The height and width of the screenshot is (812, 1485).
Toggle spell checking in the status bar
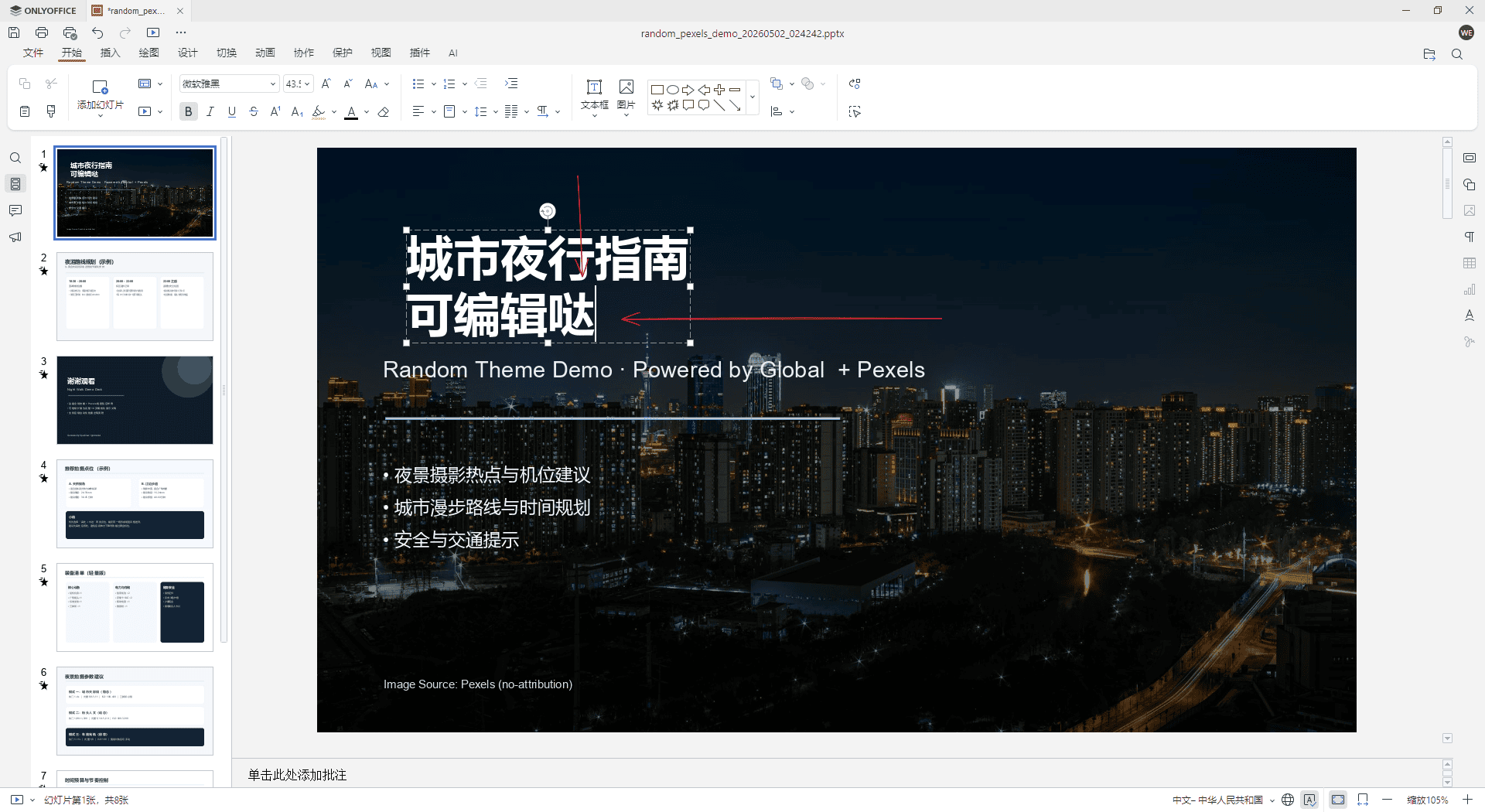point(1309,800)
